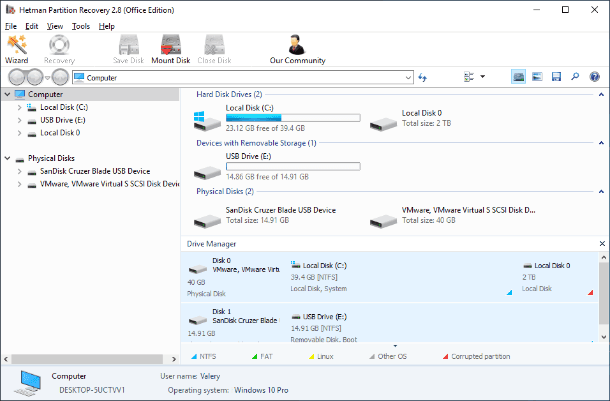Click the blue save floppy icon

[x=556, y=77]
